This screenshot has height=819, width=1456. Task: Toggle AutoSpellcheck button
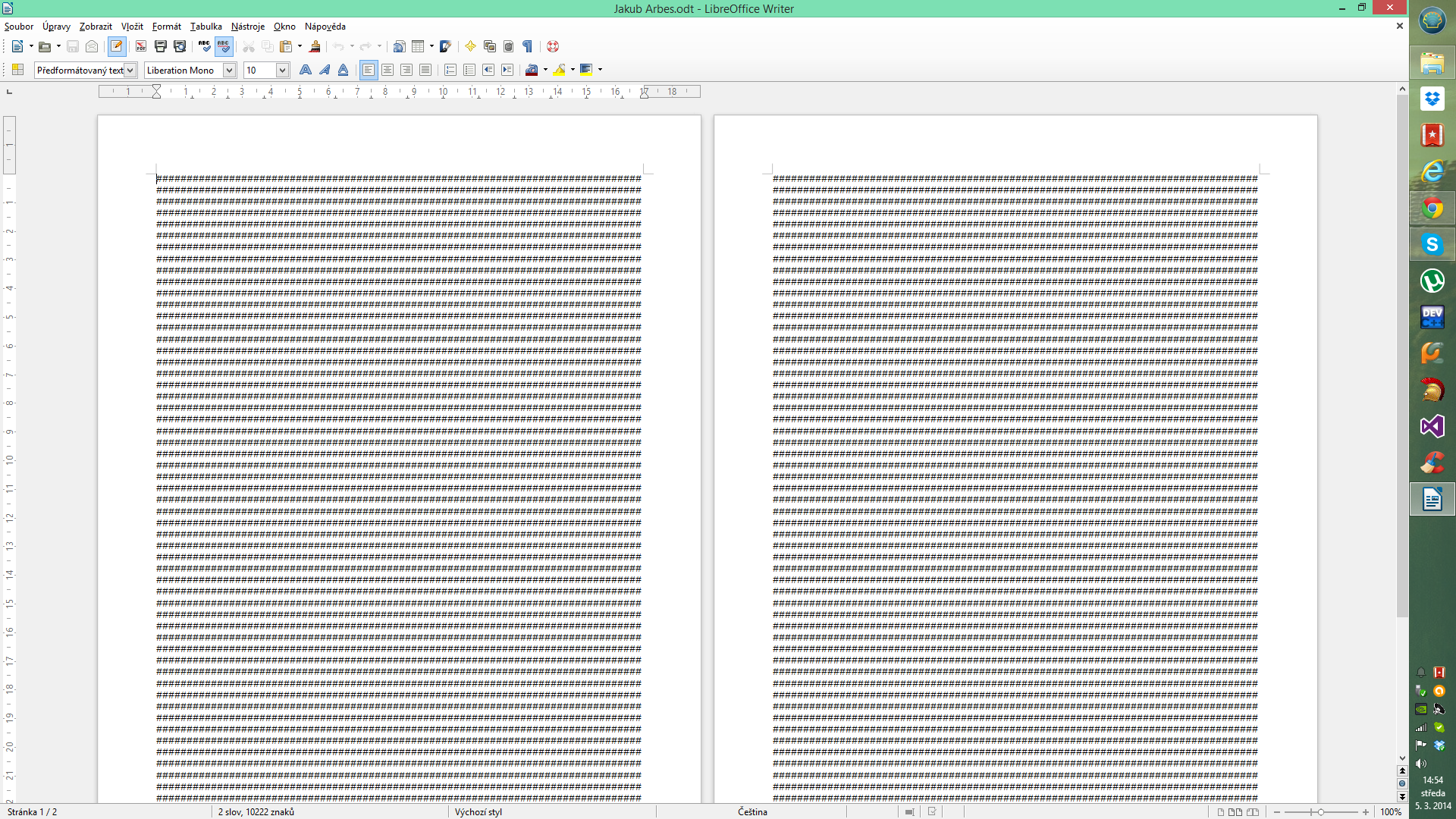[x=223, y=47]
